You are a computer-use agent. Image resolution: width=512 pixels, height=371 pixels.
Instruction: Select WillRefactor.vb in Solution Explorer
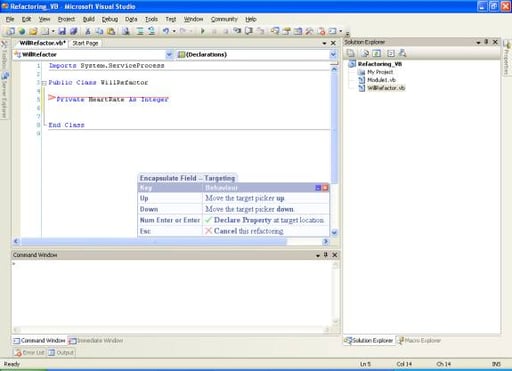click(386, 88)
